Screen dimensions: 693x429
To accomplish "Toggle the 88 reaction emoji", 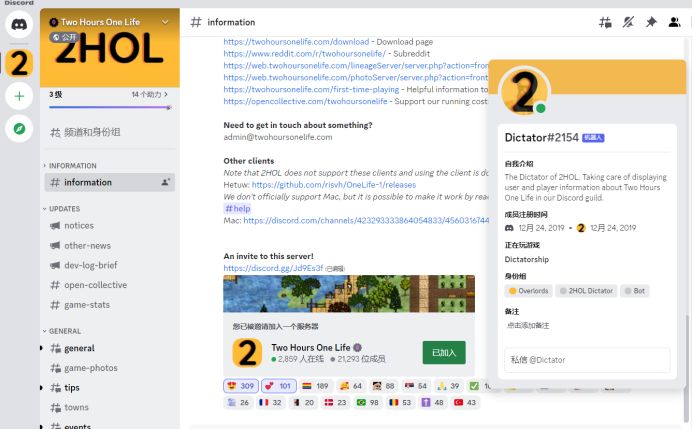I will point(383,386).
